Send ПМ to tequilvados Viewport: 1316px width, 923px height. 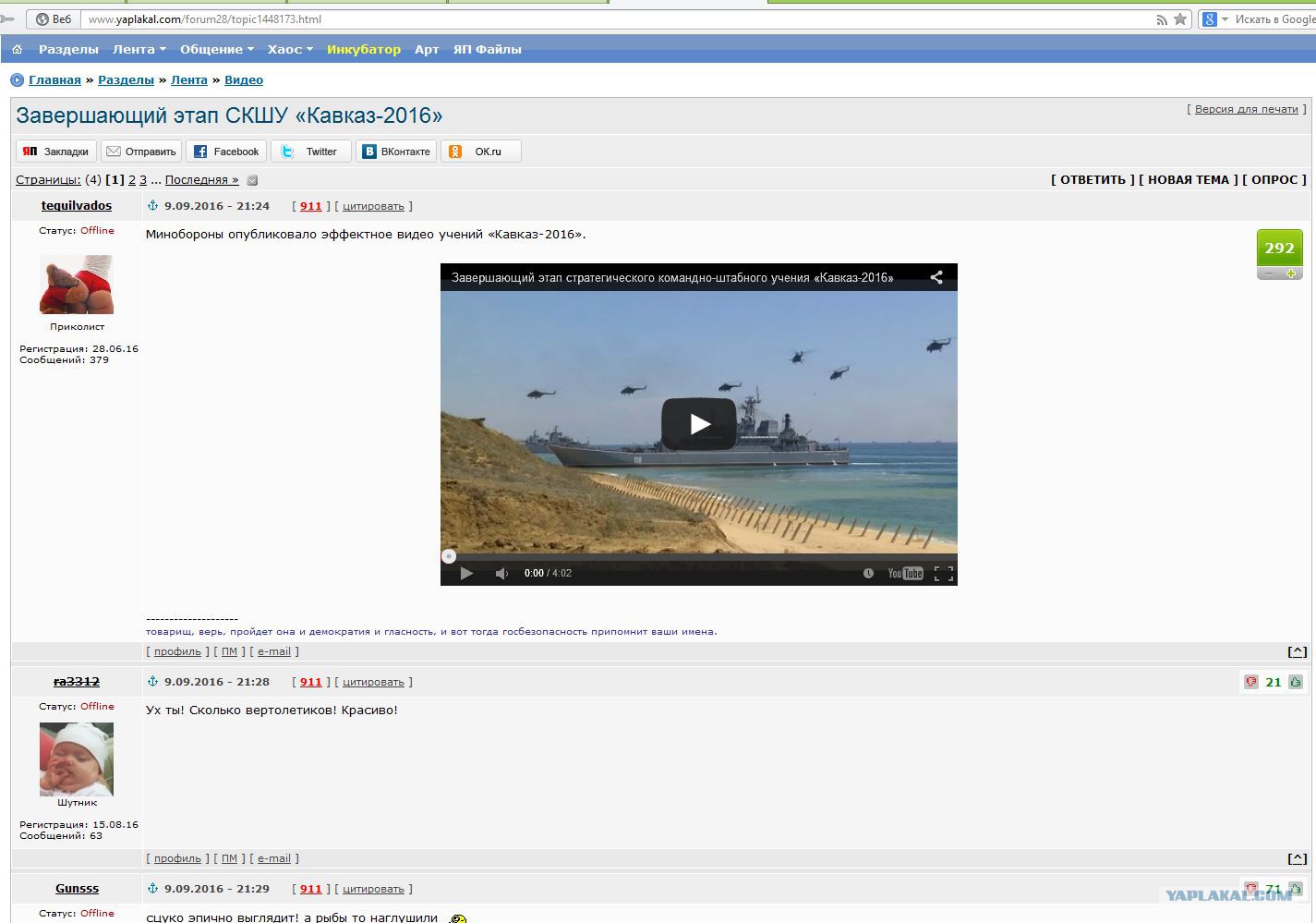pyautogui.click(x=229, y=651)
